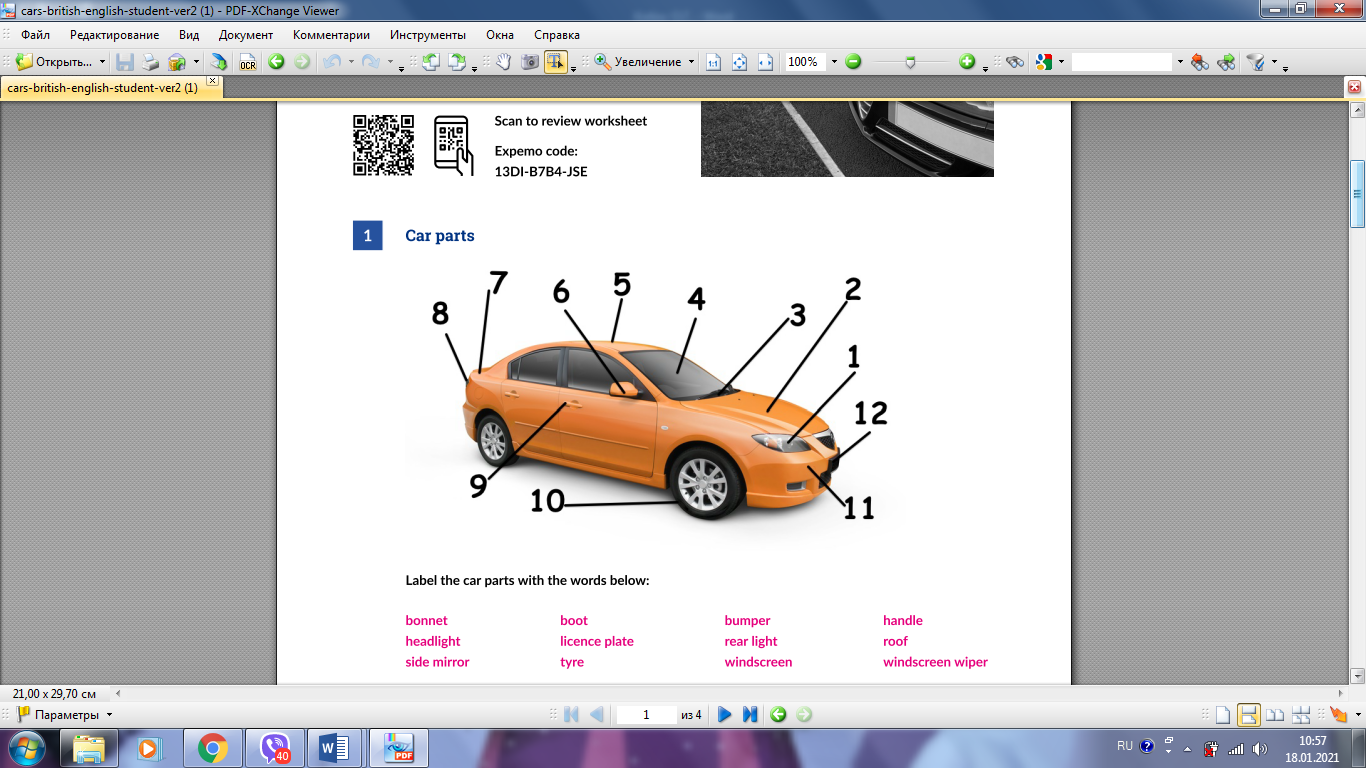Select the cars-british-english-student-ver2 document tab
Image resolution: width=1366 pixels, height=768 pixels.
pyautogui.click(x=102, y=88)
